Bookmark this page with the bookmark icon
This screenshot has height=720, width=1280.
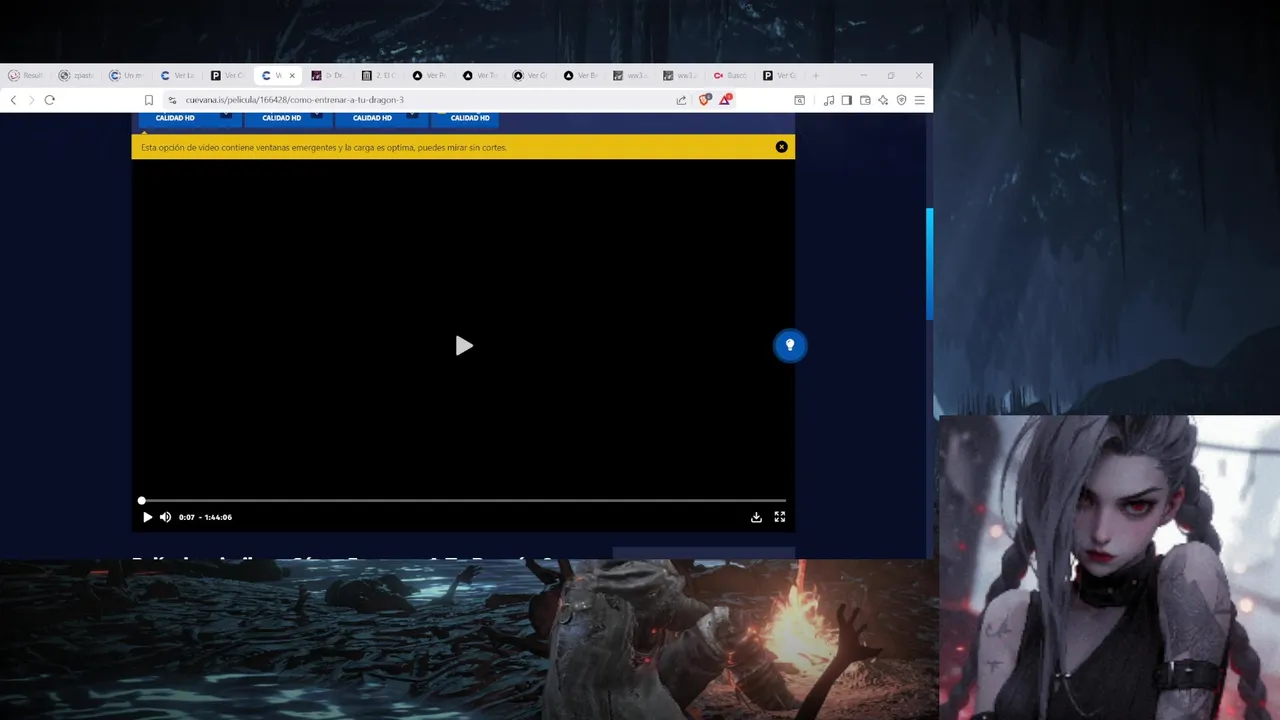(x=149, y=100)
